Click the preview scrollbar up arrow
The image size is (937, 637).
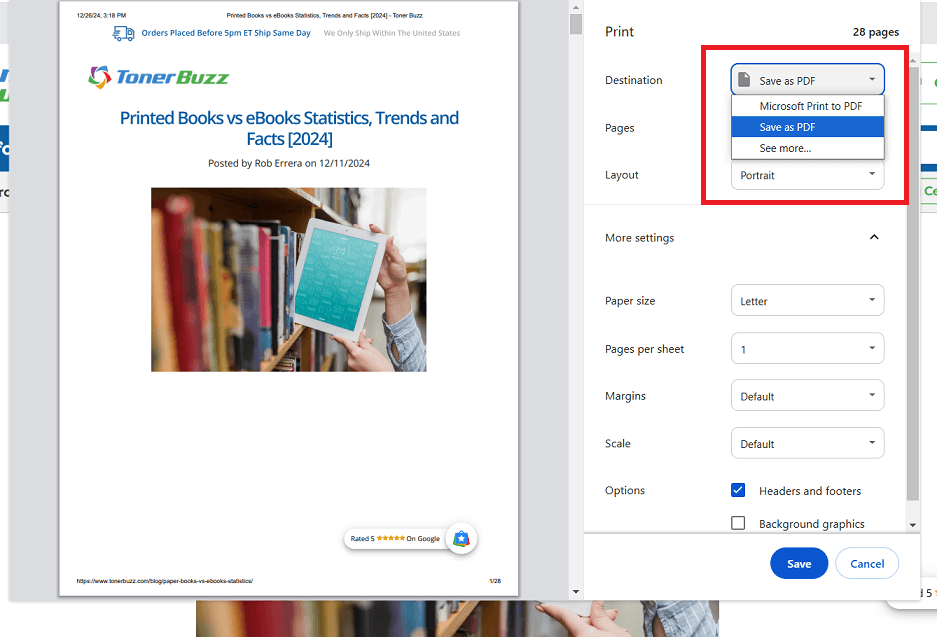pos(575,9)
